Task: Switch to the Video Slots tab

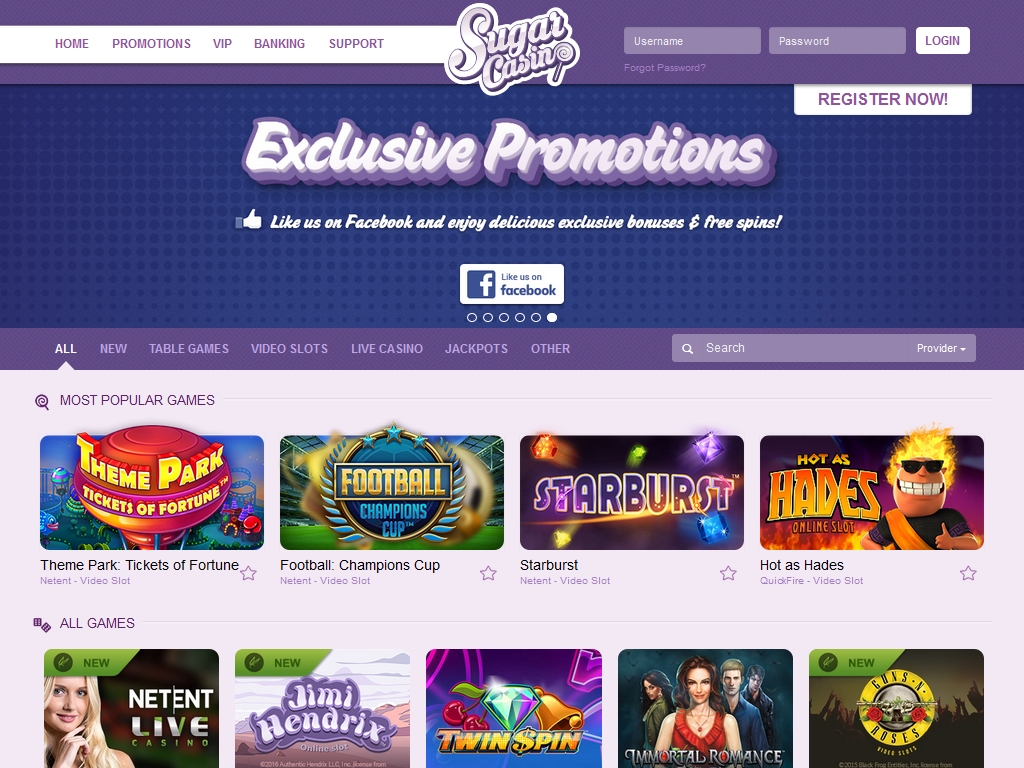Action: coord(289,349)
